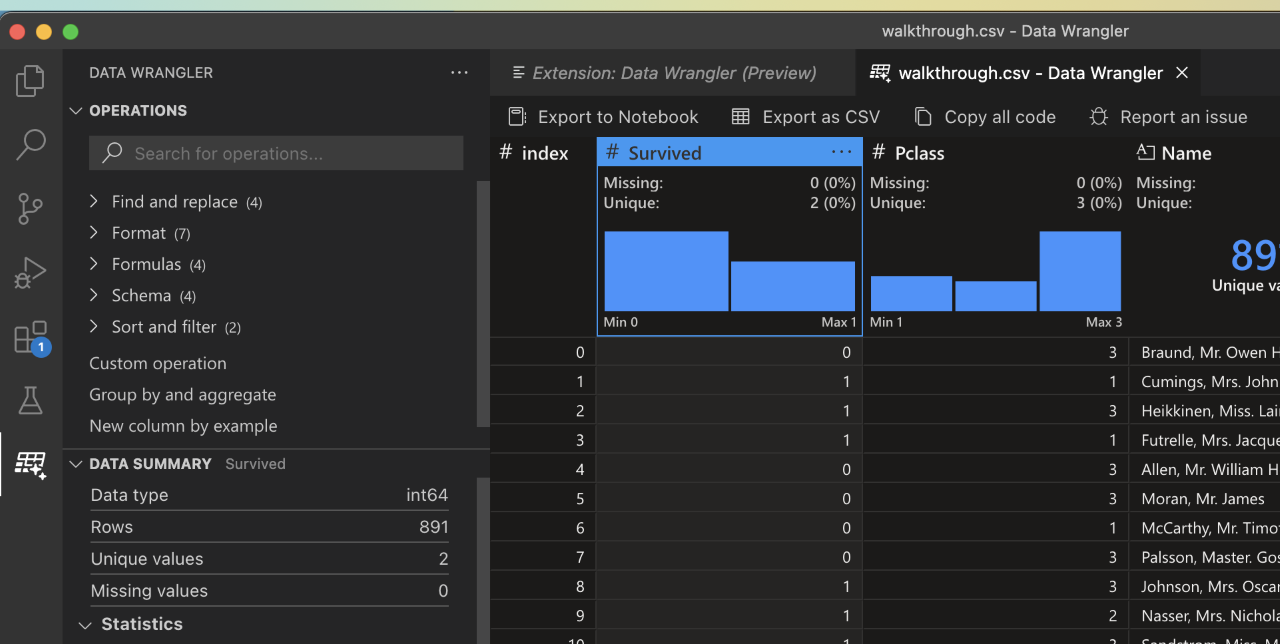Open the Survived column options menu
The height and width of the screenshot is (644, 1280).
pos(843,151)
